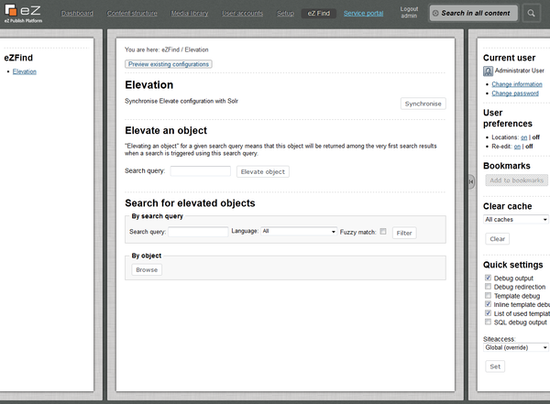This screenshot has height=404, width=550.
Task: Open User accounts section
Action: (x=242, y=13)
